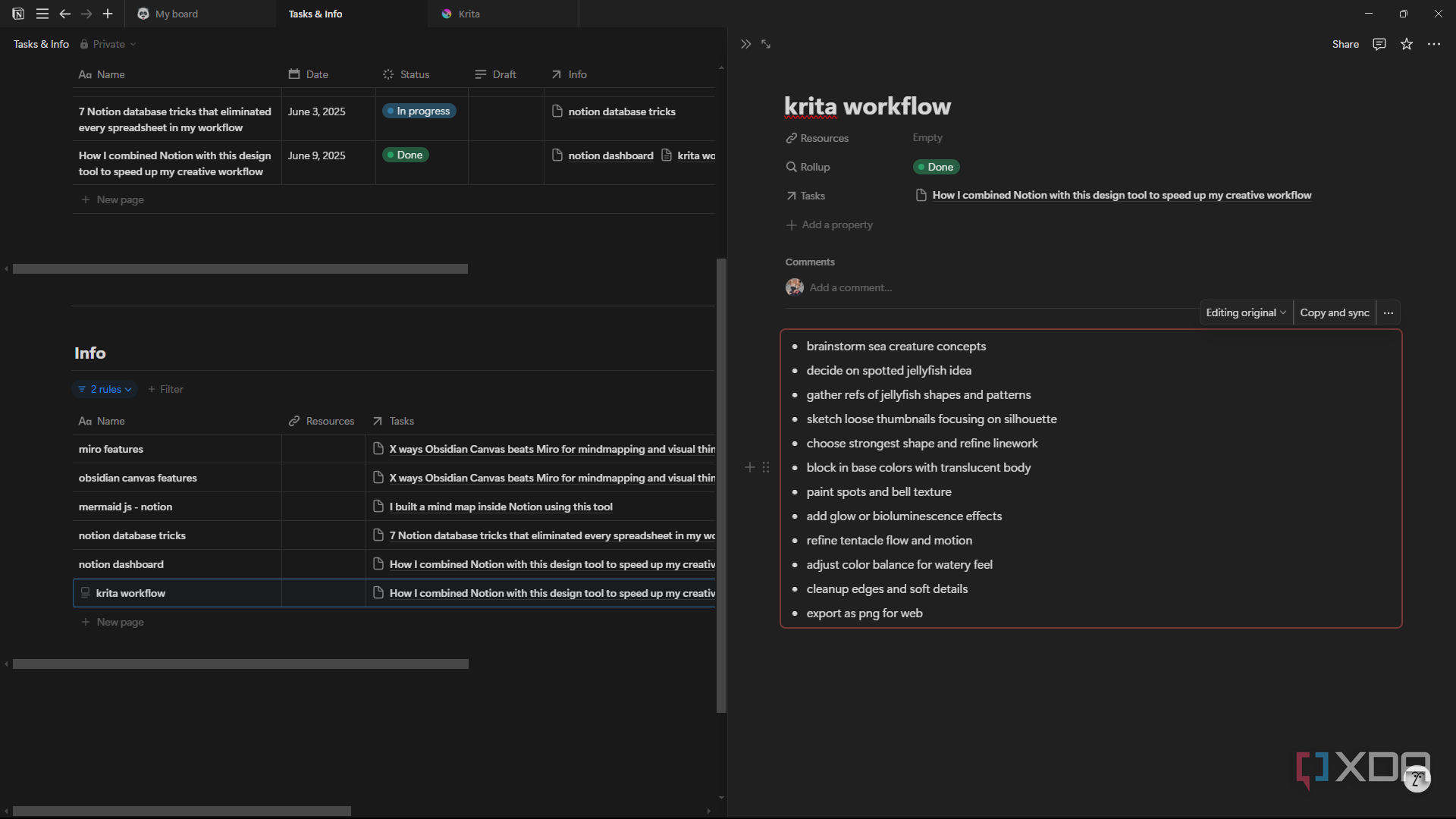This screenshot has width=1456, height=819.
Task: Click the empty Resources property value
Action: pos(927,137)
